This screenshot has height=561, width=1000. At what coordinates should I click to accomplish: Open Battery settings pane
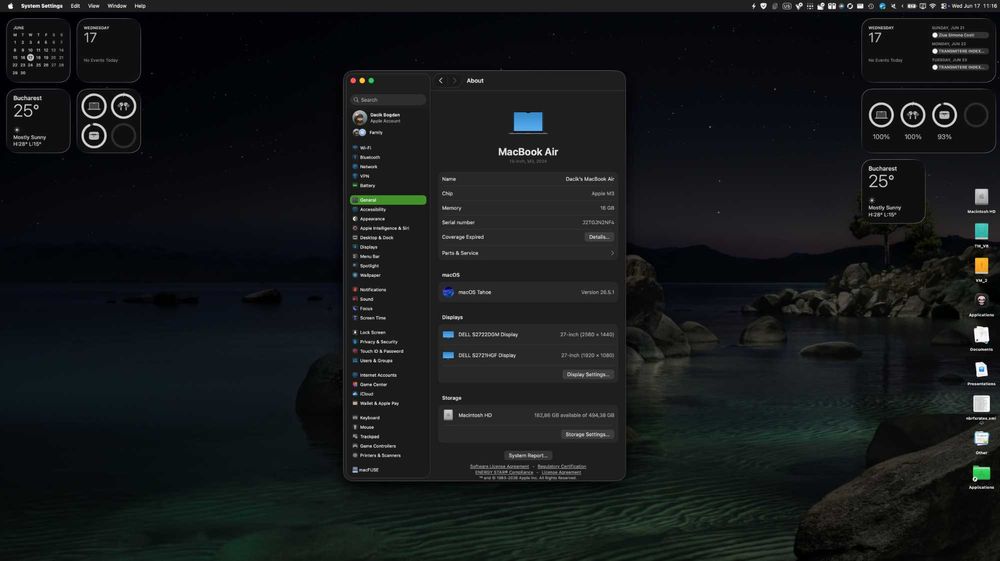point(388,186)
